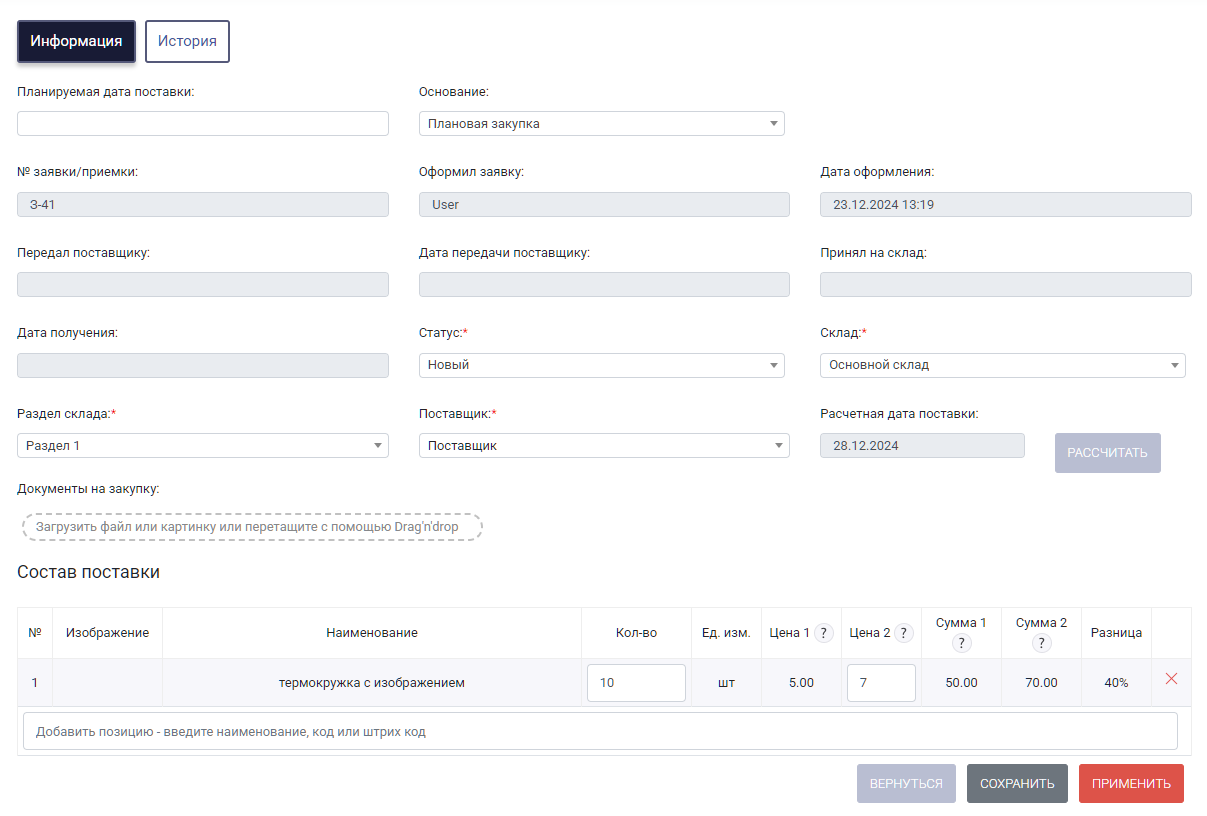Click the Разница column header
Image resolution: width=1207 pixels, height=816 pixels.
tap(1116, 633)
